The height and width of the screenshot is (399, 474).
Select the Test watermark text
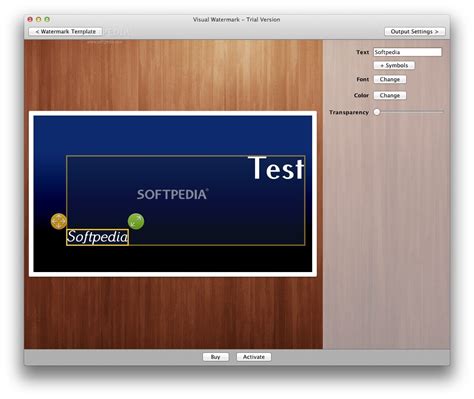(276, 168)
